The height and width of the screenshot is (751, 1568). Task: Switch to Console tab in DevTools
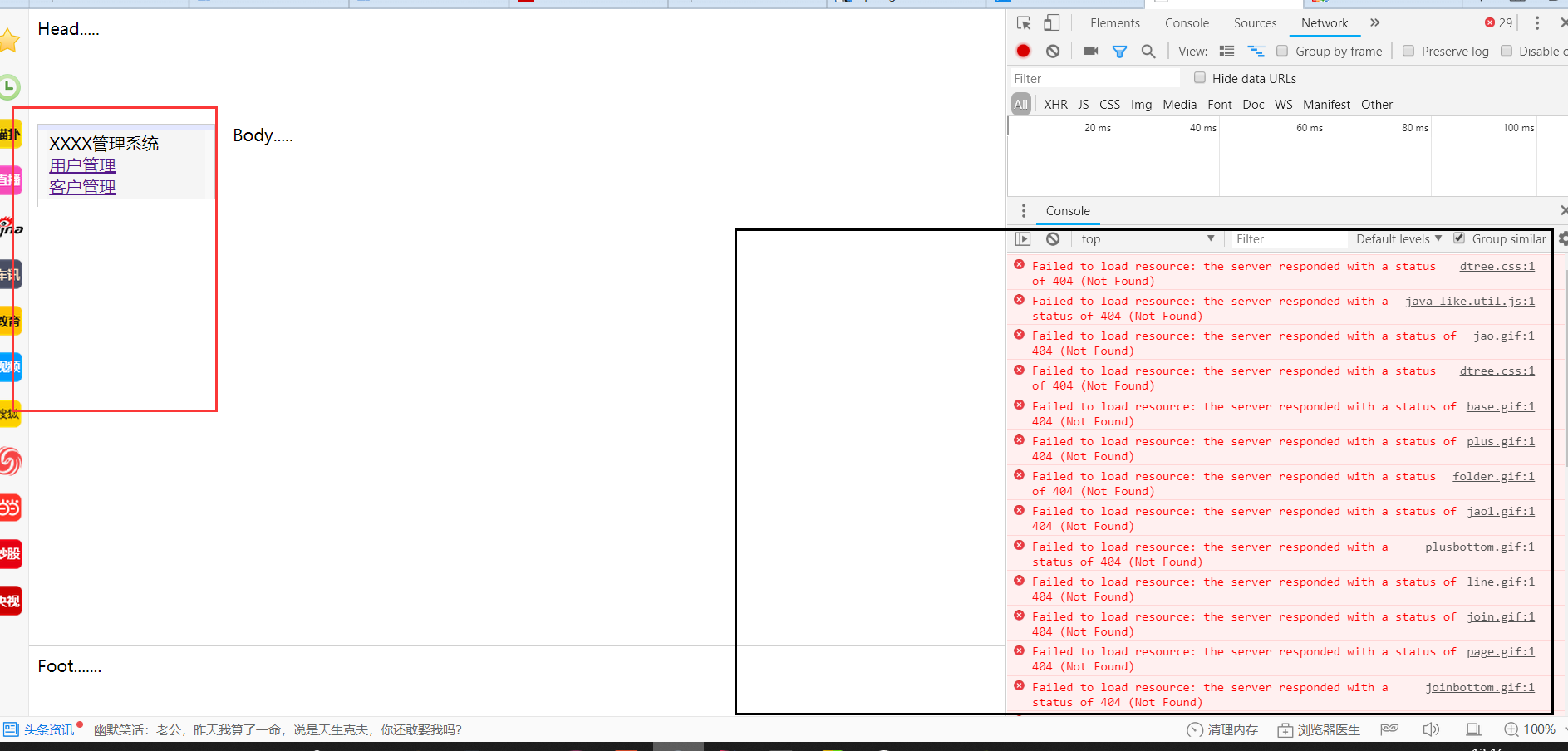click(1187, 23)
